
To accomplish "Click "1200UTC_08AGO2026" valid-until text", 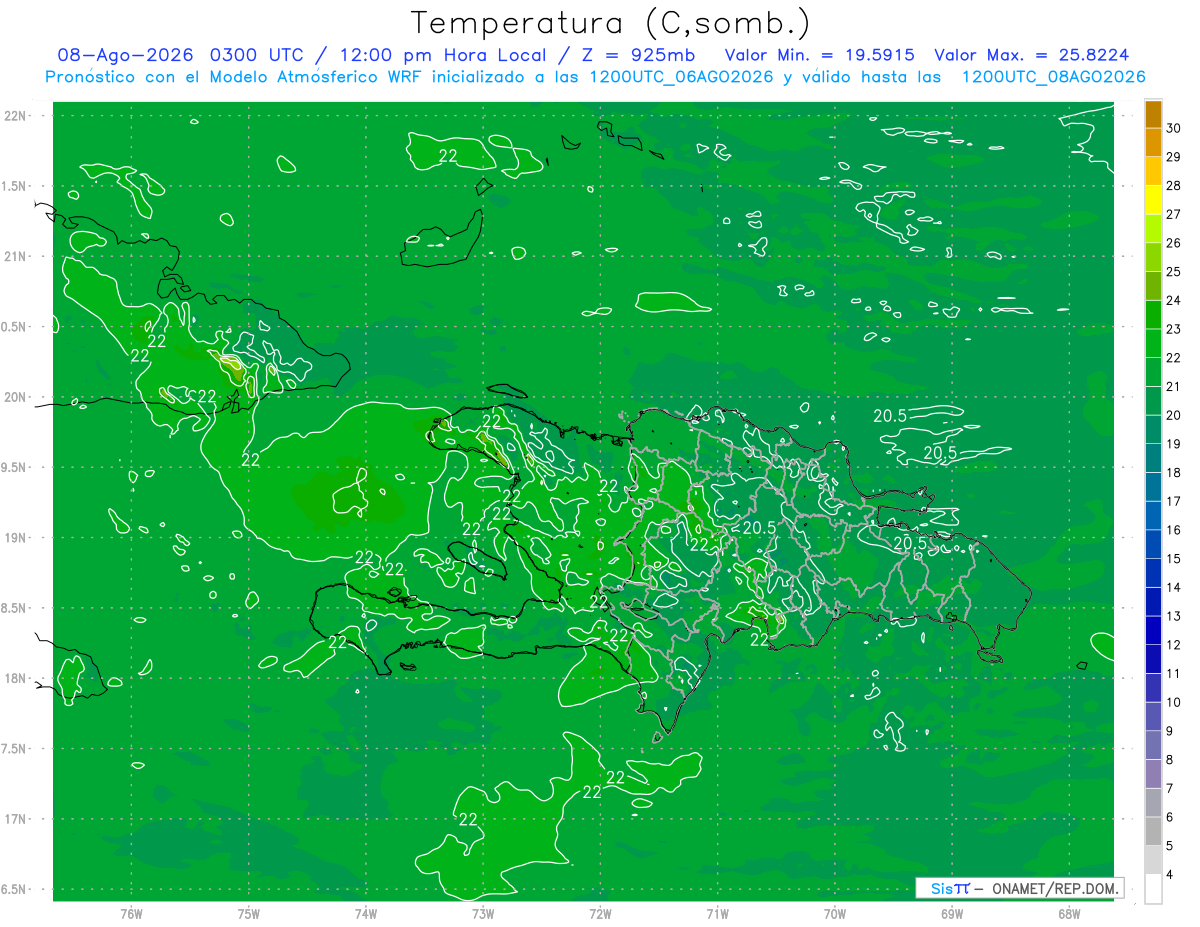I will tap(1053, 77).
